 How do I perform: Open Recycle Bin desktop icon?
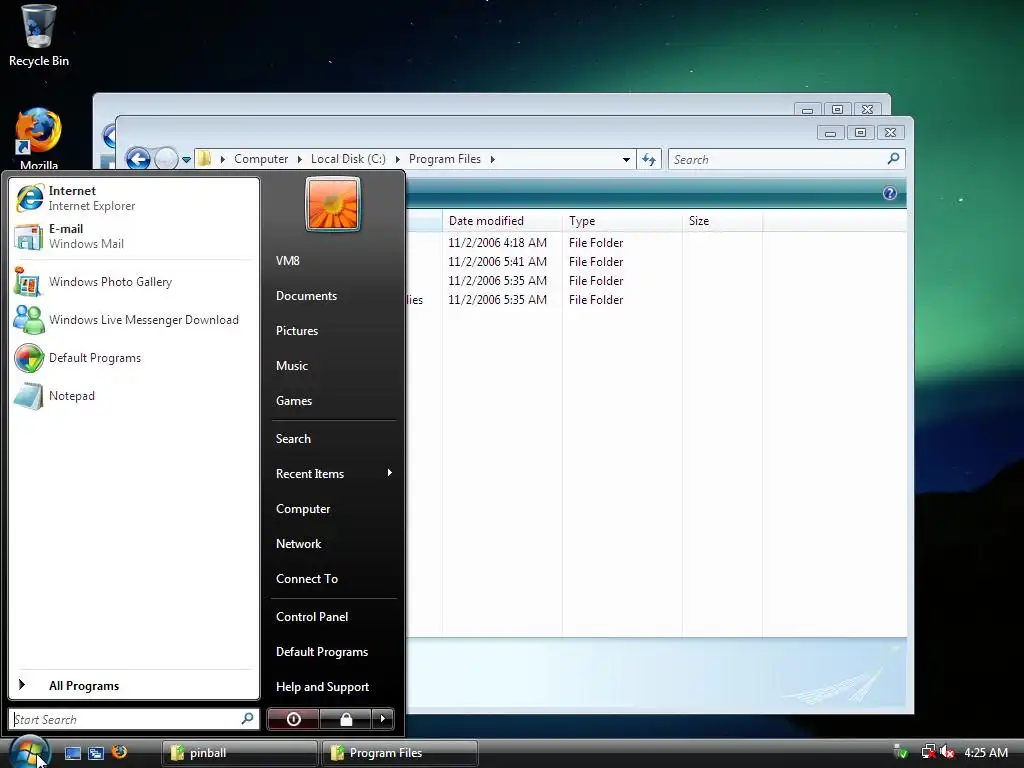pos(39,36)
